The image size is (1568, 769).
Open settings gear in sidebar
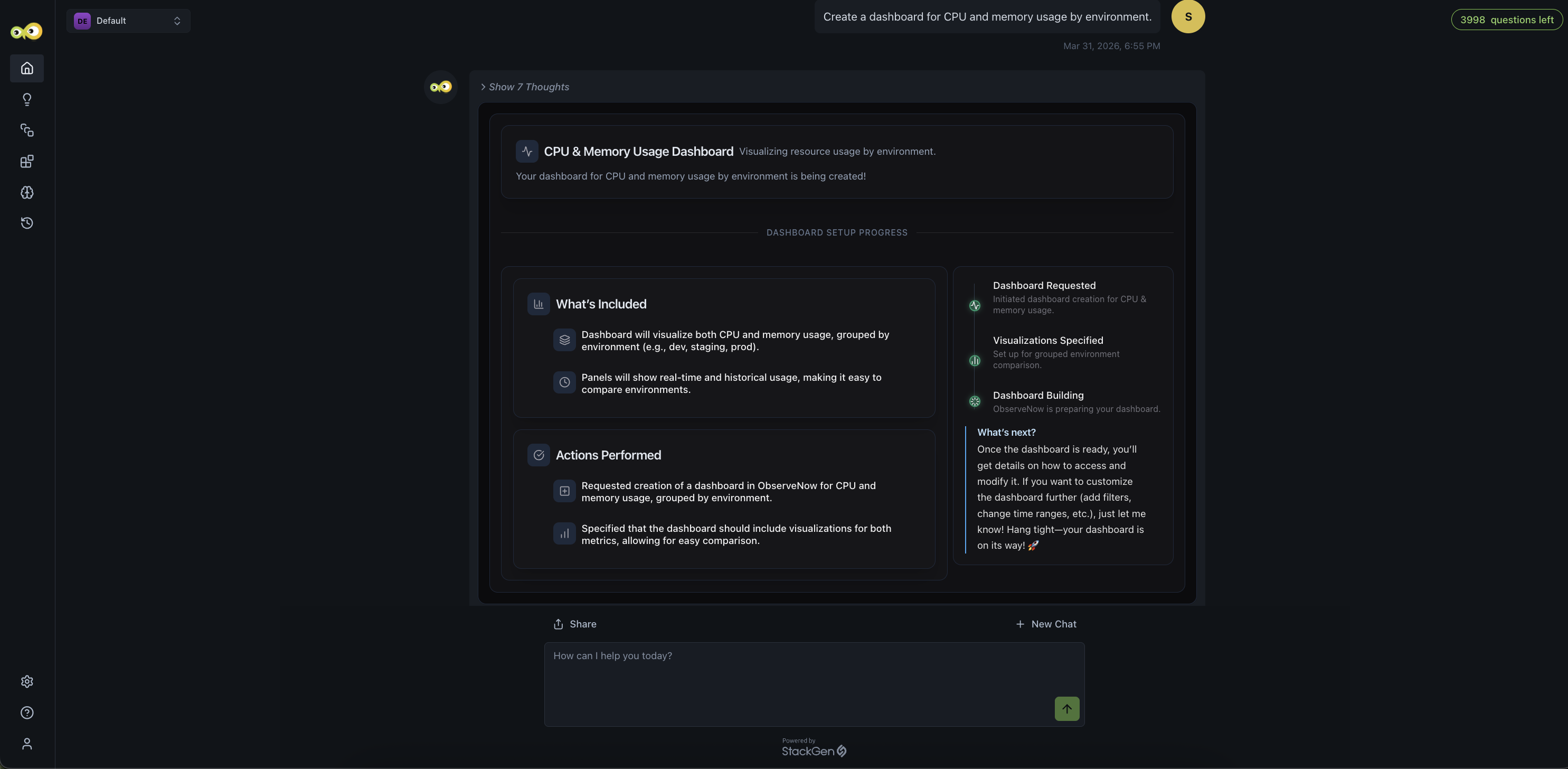click(27, 681)
